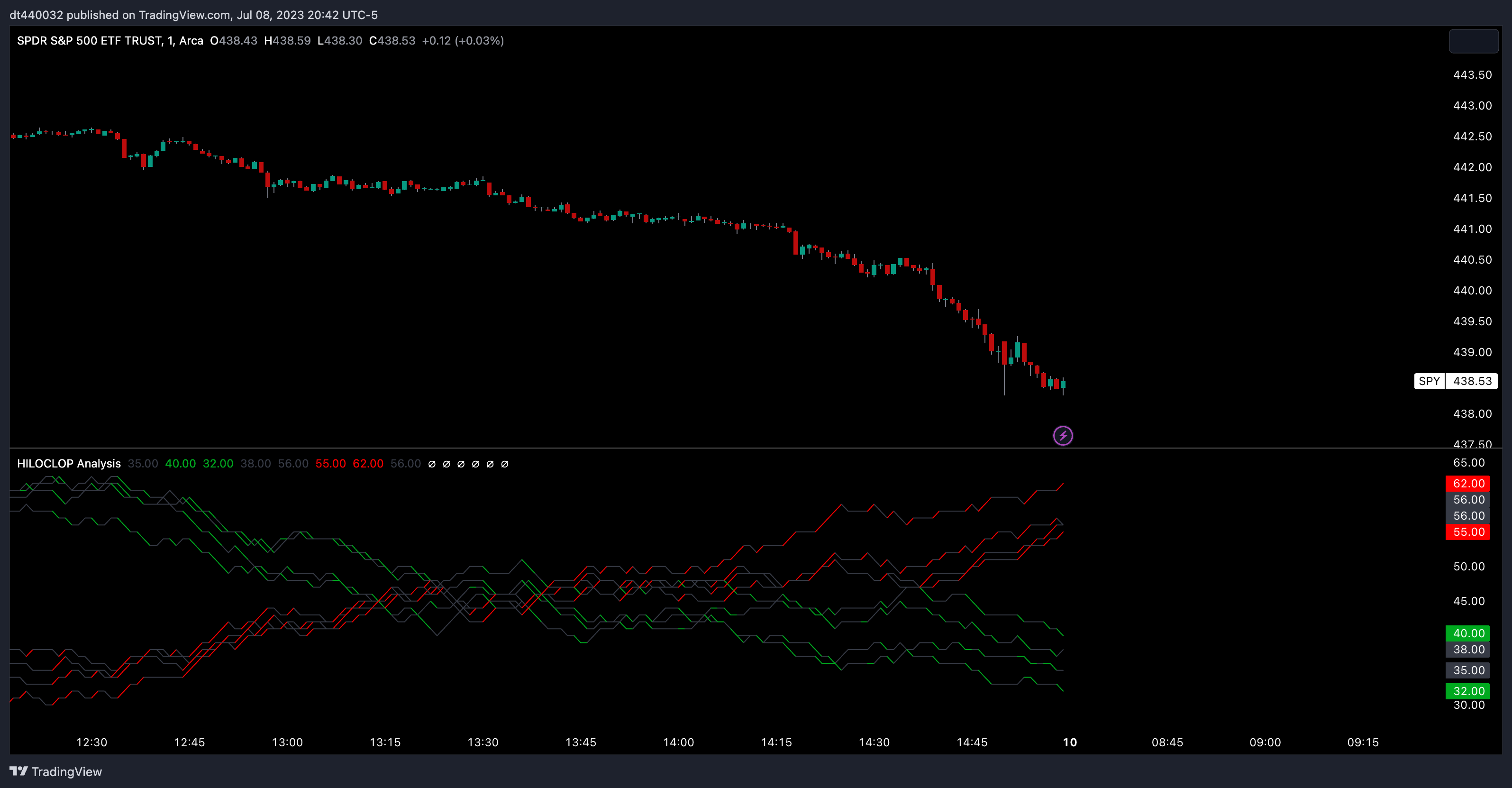Click the 12:30 time axis label
This screenshot has height=788, width=1512.
pyautogui.click(x=91, y=742)
